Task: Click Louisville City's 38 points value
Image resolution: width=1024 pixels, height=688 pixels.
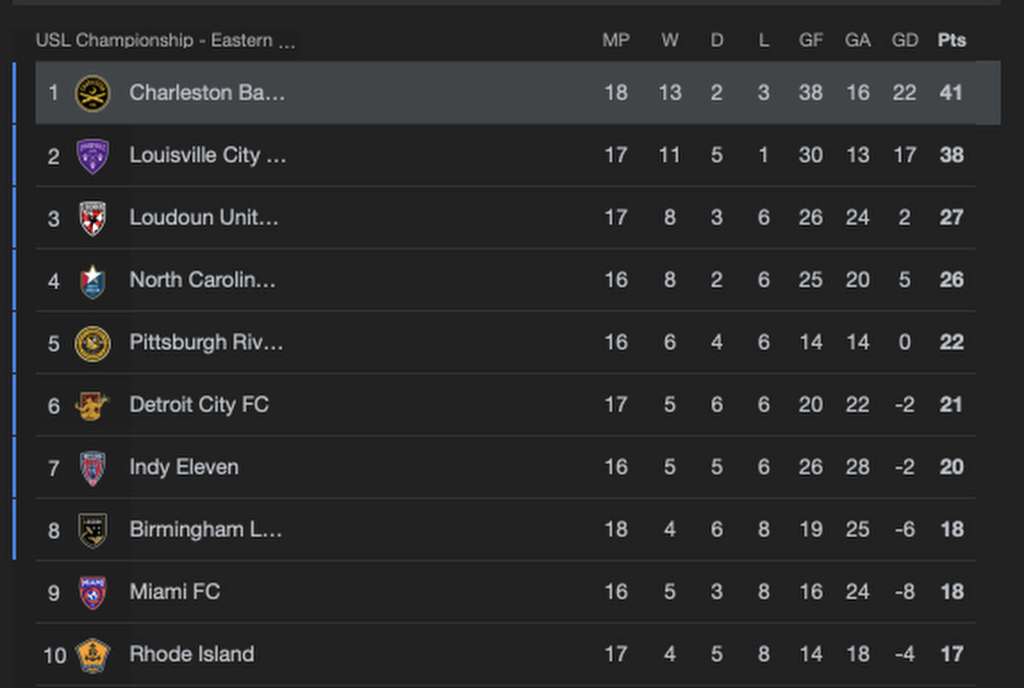Action: tap(952, 156)
